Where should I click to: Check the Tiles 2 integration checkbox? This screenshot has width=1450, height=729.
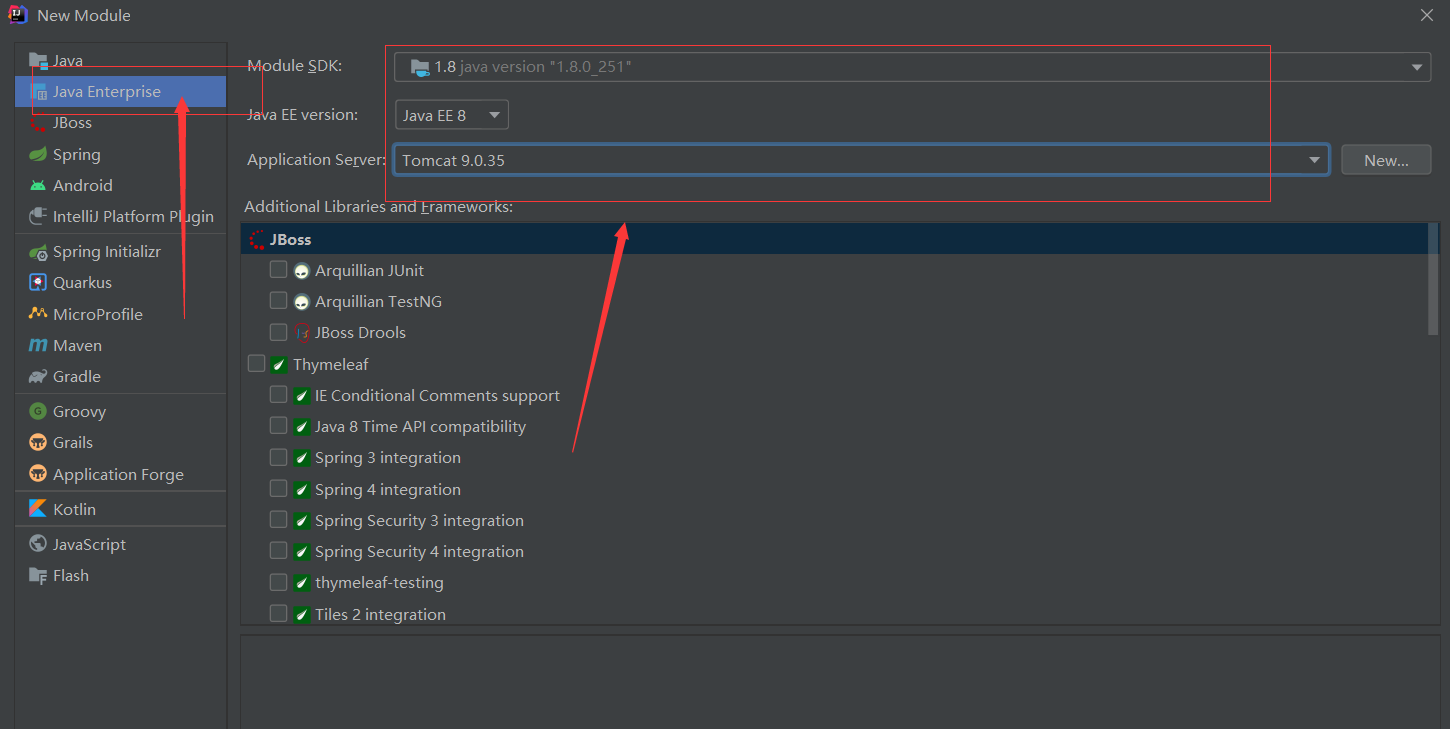tap(278, 614)
